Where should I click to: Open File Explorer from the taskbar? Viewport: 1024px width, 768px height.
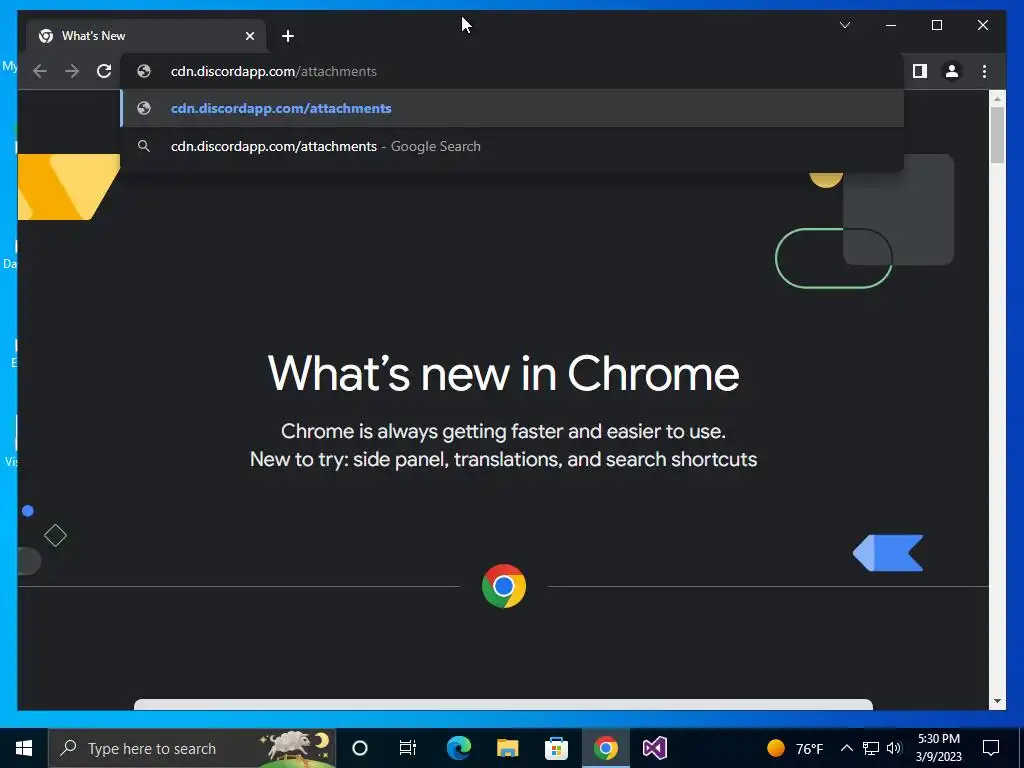pyautogui.click(x=507, y=748)
